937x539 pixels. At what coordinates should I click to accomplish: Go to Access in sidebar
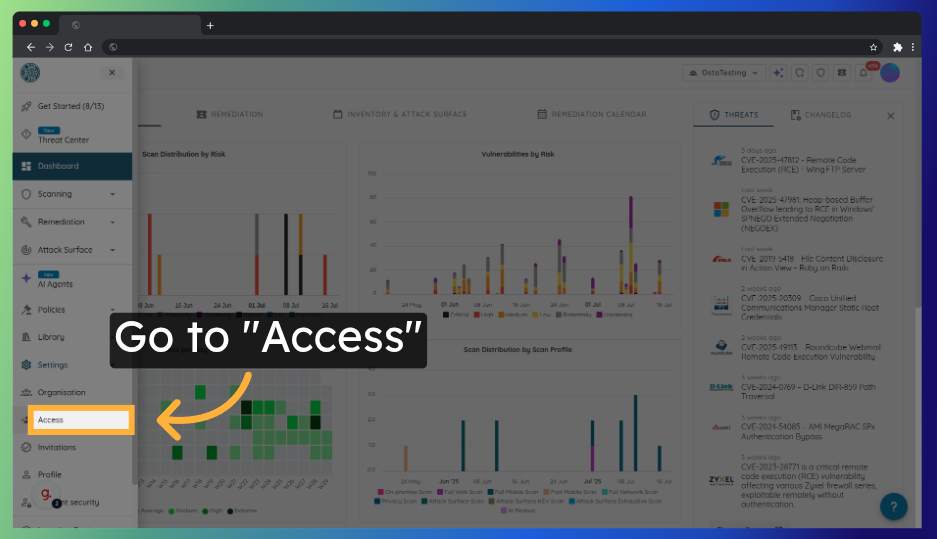(x=80, y=420)
